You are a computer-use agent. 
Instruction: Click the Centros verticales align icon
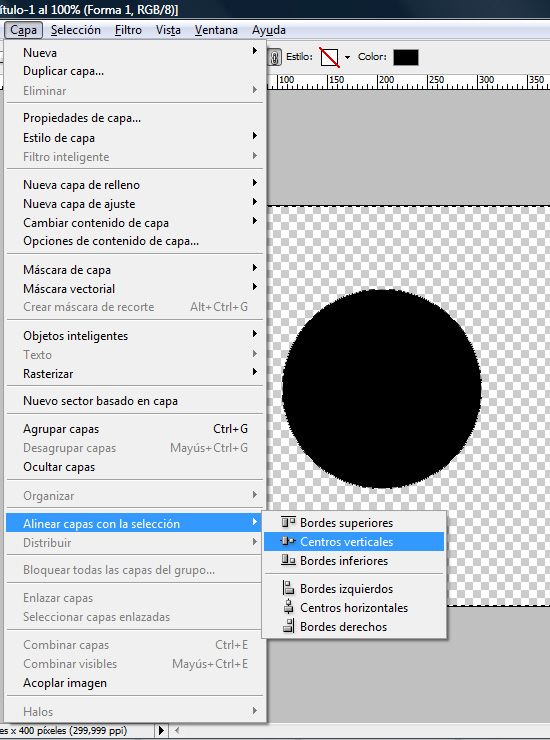tap(288, 541)
